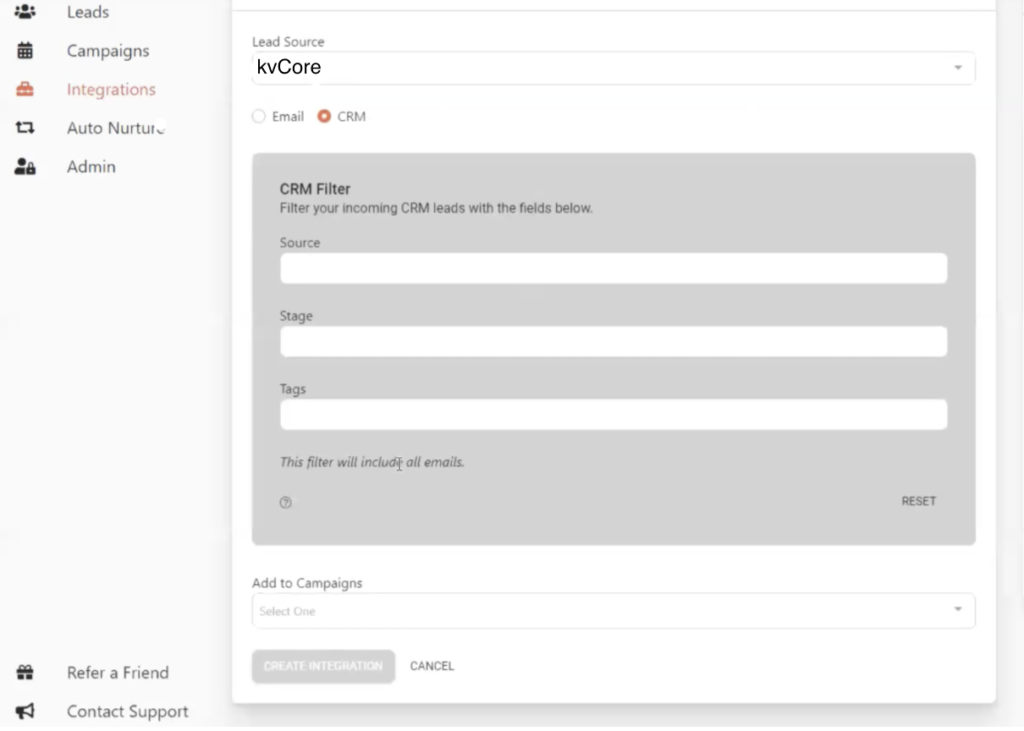Select the Email radio button
Image resolution: width=1024 pixels, height=731 pixels.
click(259, 116)
